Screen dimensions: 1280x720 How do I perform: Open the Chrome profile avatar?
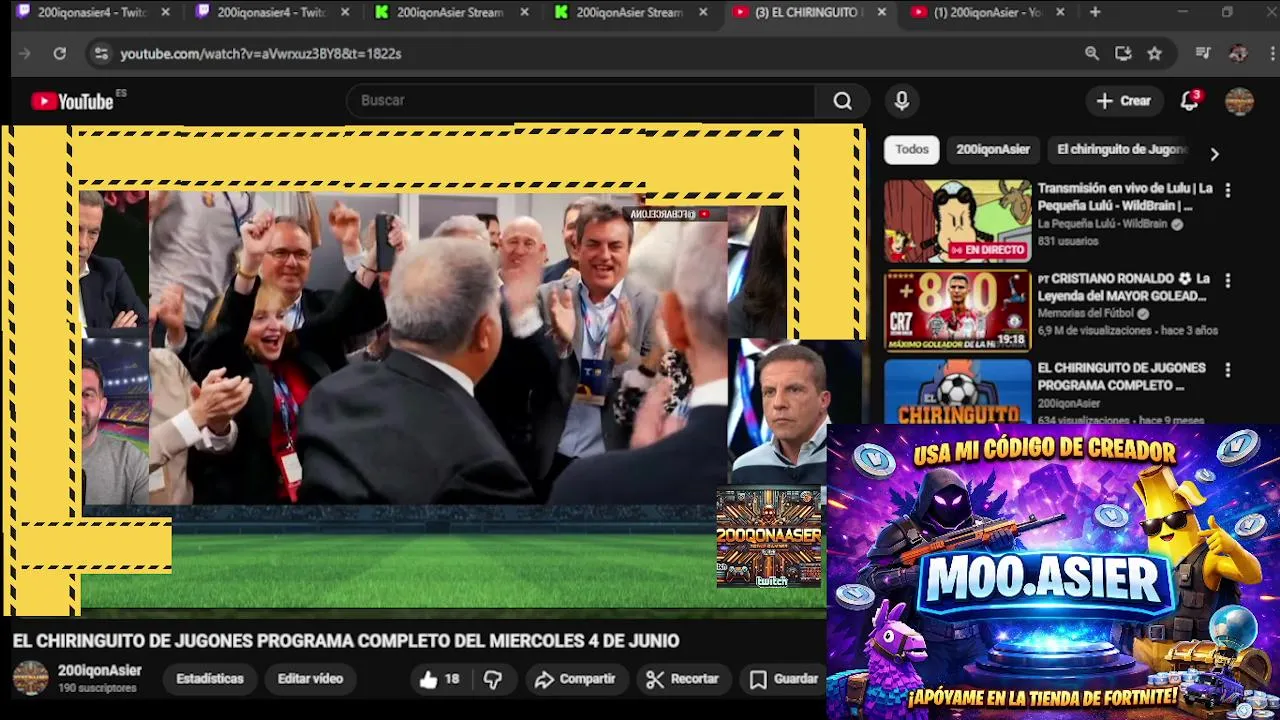1238,54
